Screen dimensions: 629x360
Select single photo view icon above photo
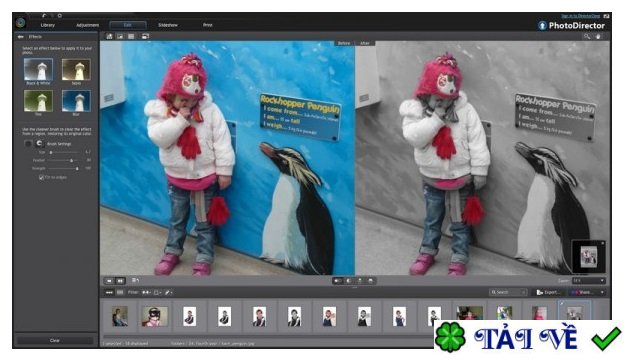[x=120, y=37]
